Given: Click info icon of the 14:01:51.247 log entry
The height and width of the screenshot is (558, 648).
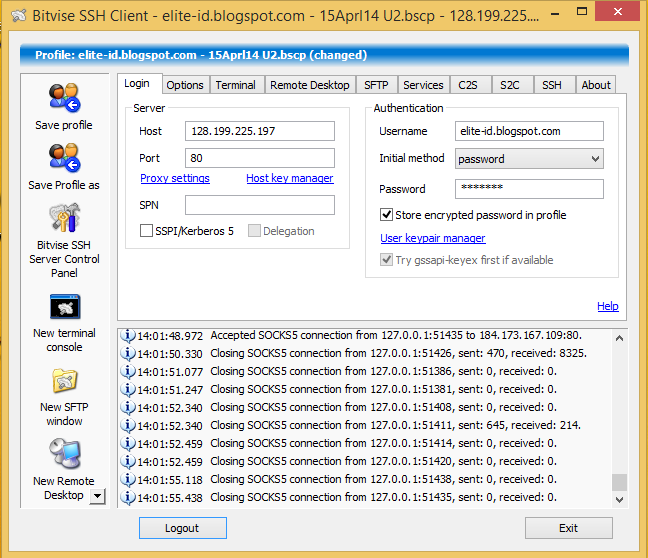Looking at the screenshot, I should point(128,389).
